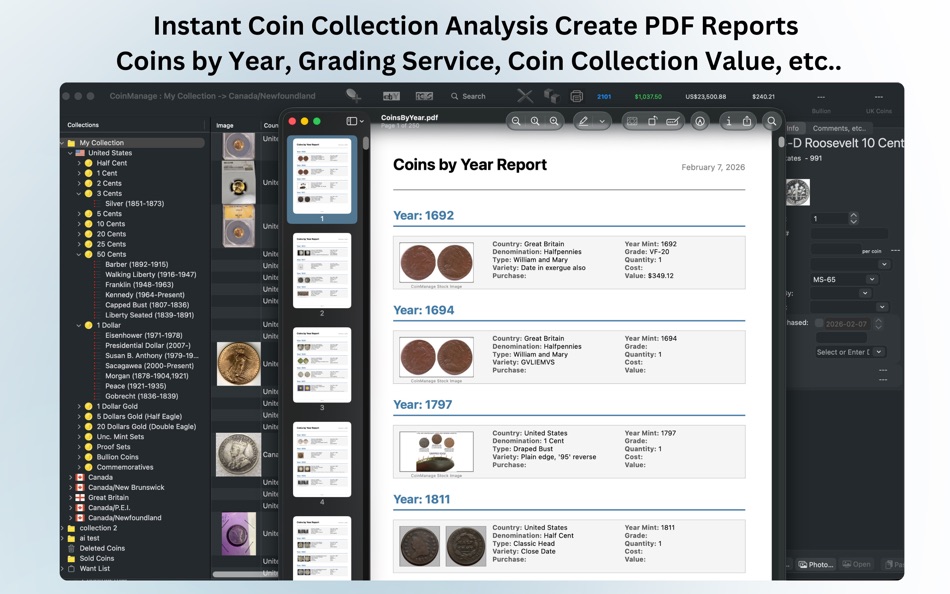Select Peace (1921-1935) in the tree
The image size is (950, 594).
point(136,386)
